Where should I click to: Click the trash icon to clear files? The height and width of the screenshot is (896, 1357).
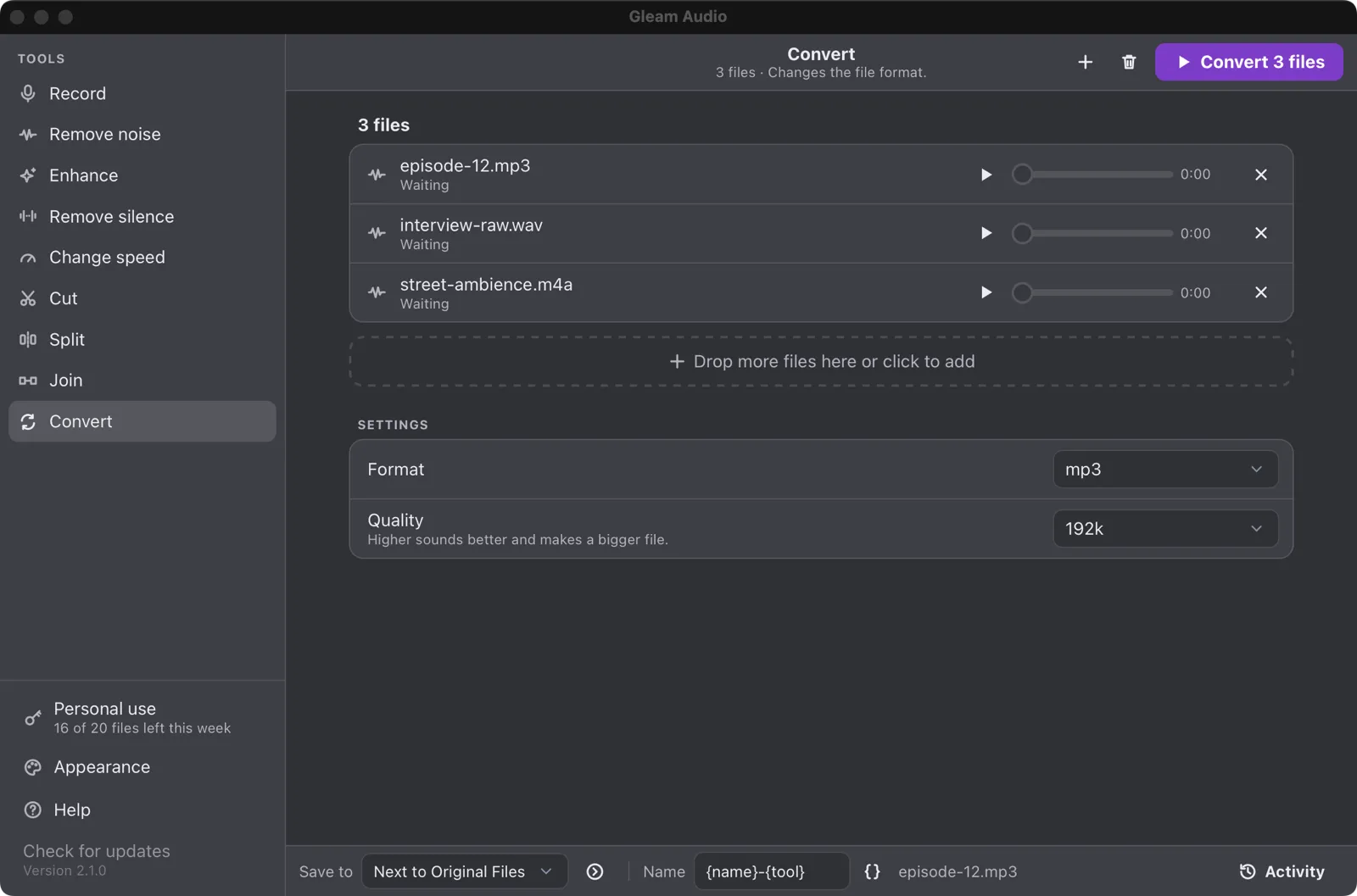coord(1129,62)
